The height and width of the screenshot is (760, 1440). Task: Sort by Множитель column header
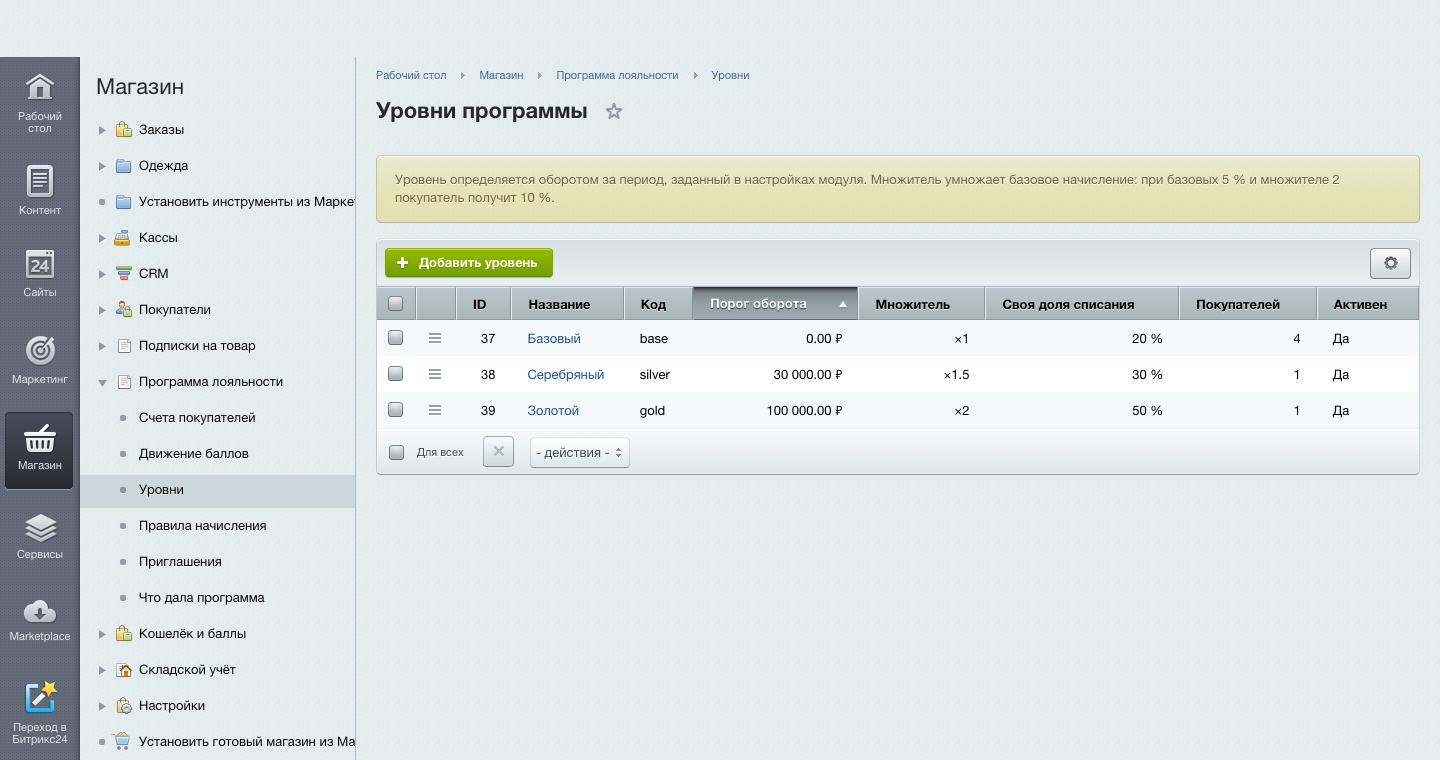coord(922,304)
